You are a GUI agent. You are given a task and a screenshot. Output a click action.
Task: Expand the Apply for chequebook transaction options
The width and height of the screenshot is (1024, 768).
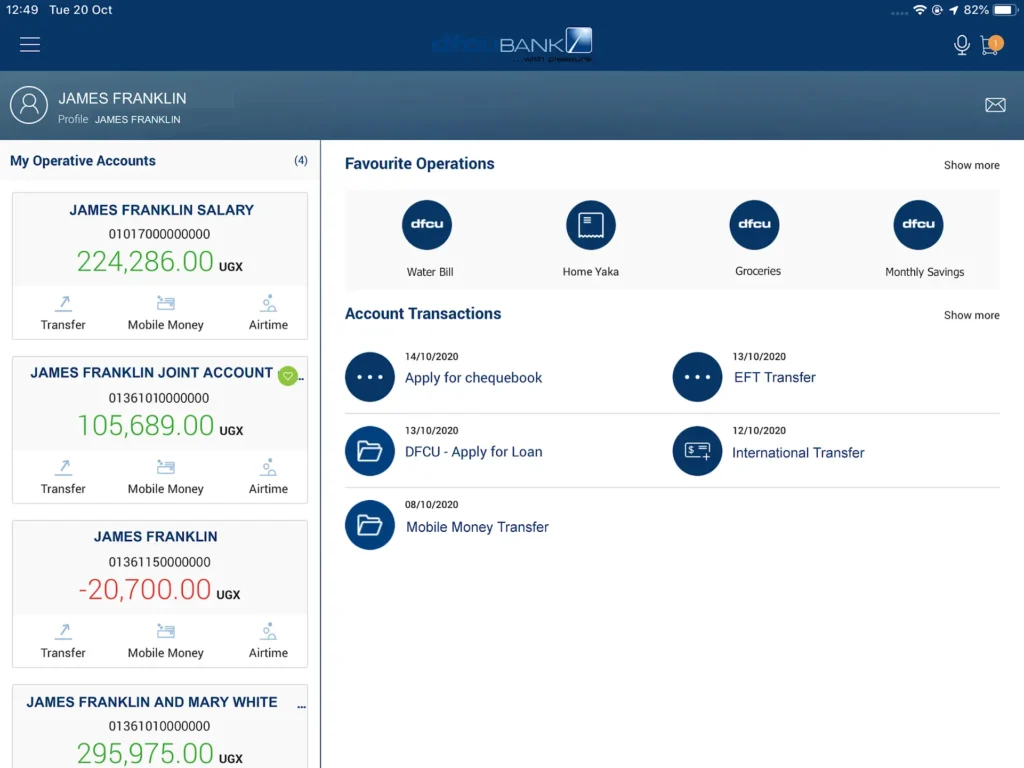click(369, 377)
